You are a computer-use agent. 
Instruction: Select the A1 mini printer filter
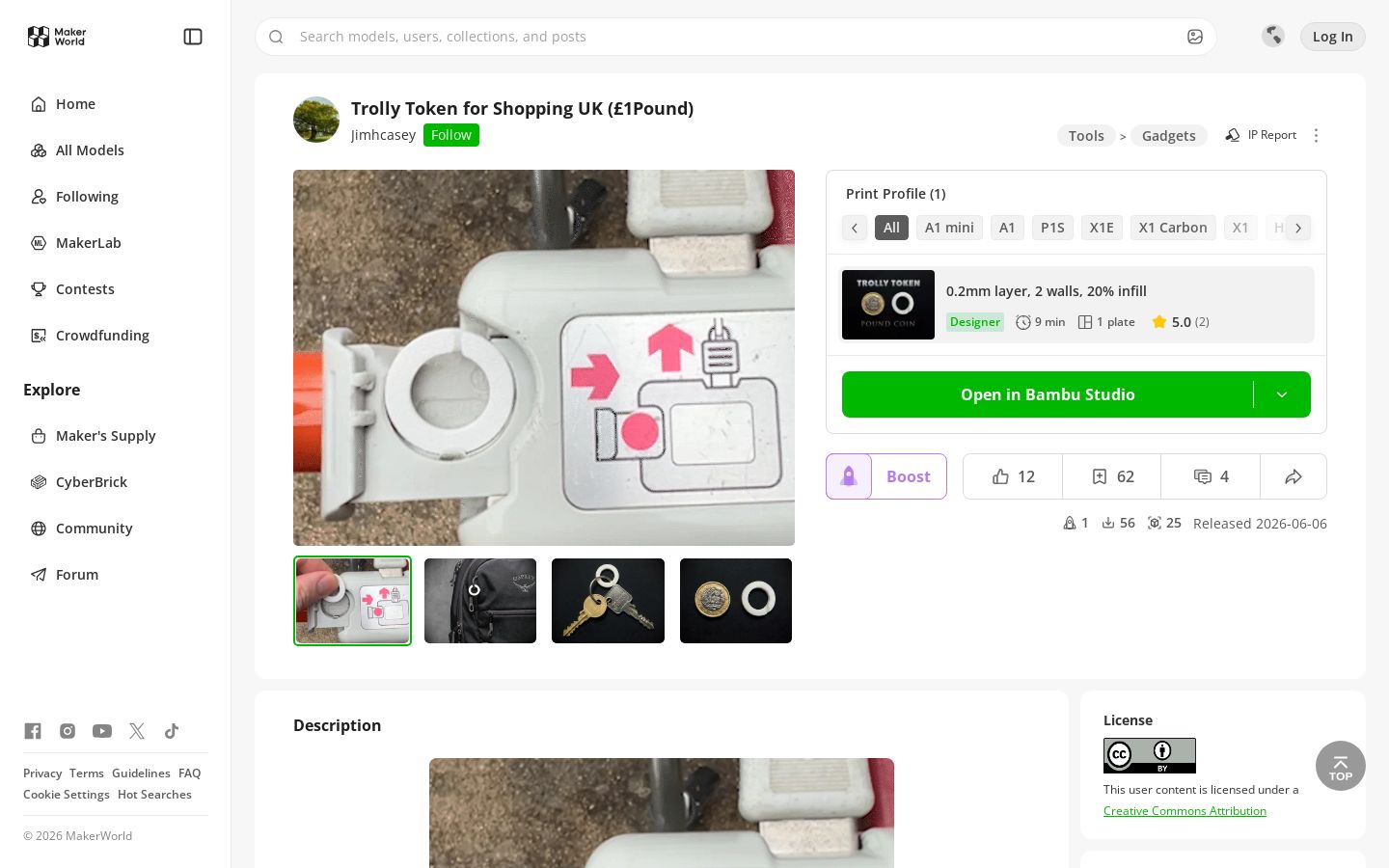[949, 228]
